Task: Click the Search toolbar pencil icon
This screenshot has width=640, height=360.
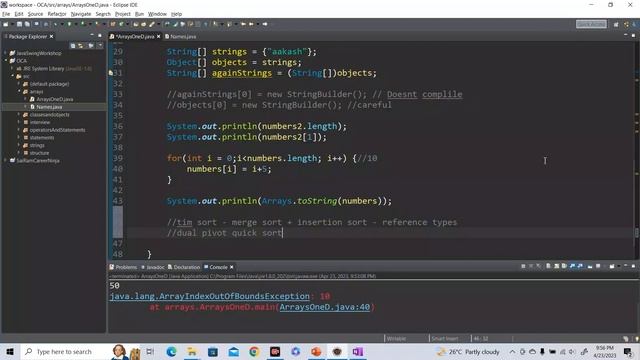Action: [152, 24]
